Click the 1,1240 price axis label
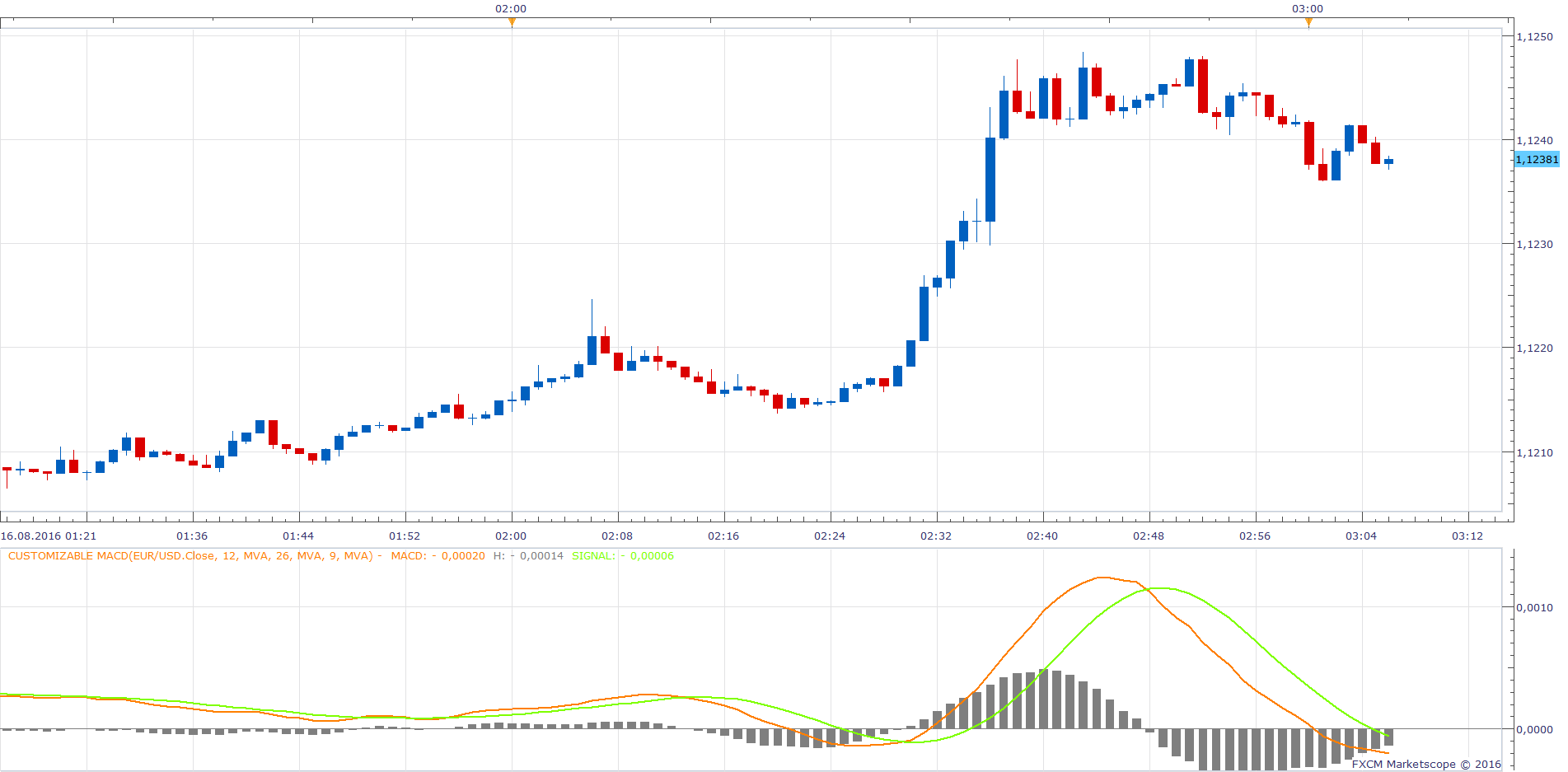The width and height of the screenshot is (1568, 772). point(1535,140)
